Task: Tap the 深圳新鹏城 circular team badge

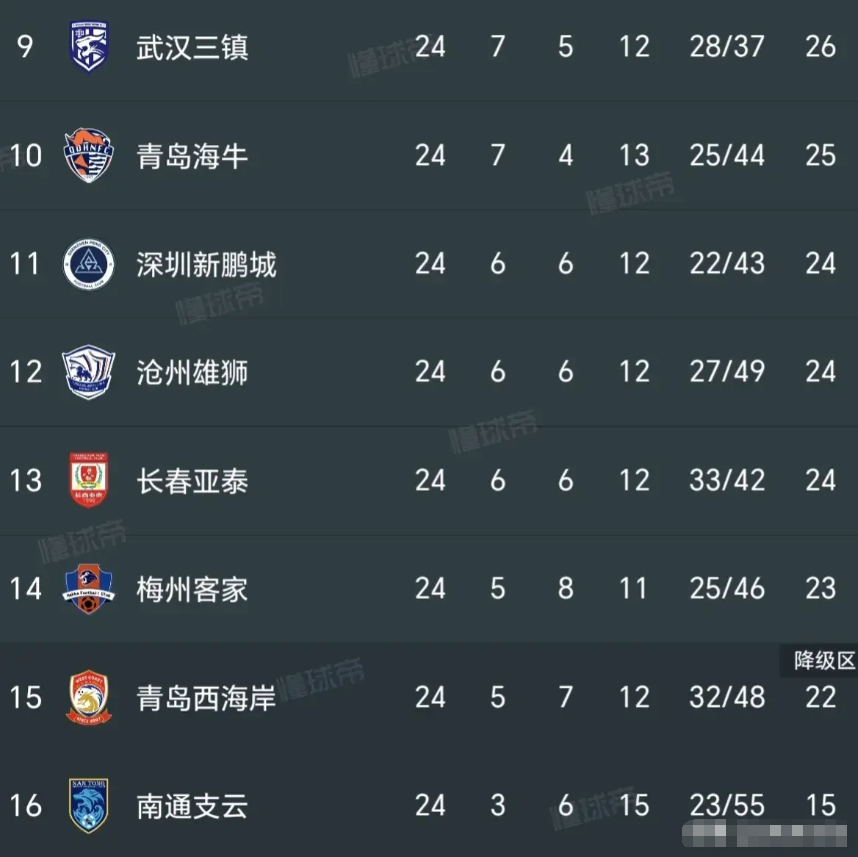Action: click(x=89, y=264)
